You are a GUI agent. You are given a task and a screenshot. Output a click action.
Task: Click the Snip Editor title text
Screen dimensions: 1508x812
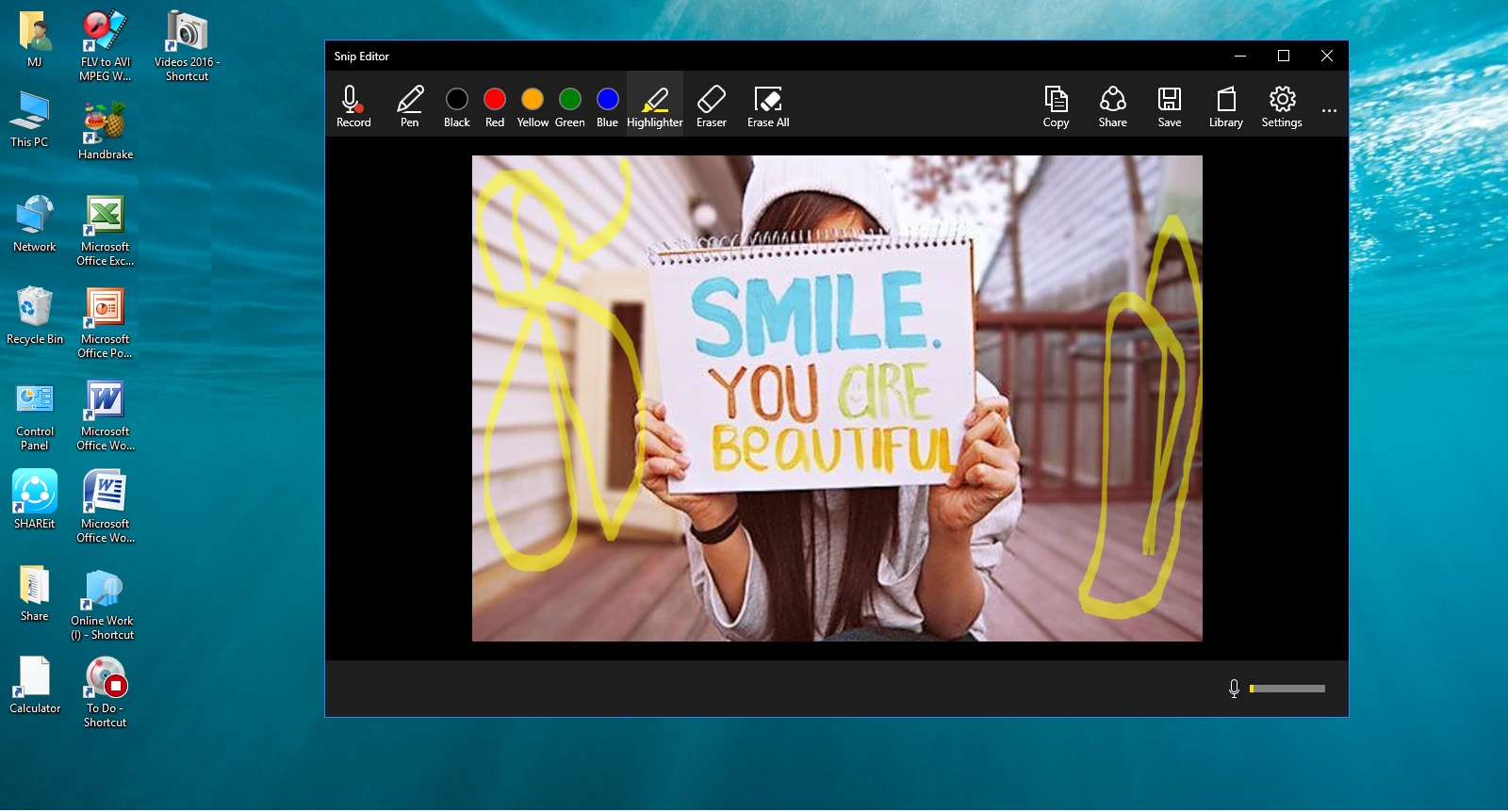(361, 57)
